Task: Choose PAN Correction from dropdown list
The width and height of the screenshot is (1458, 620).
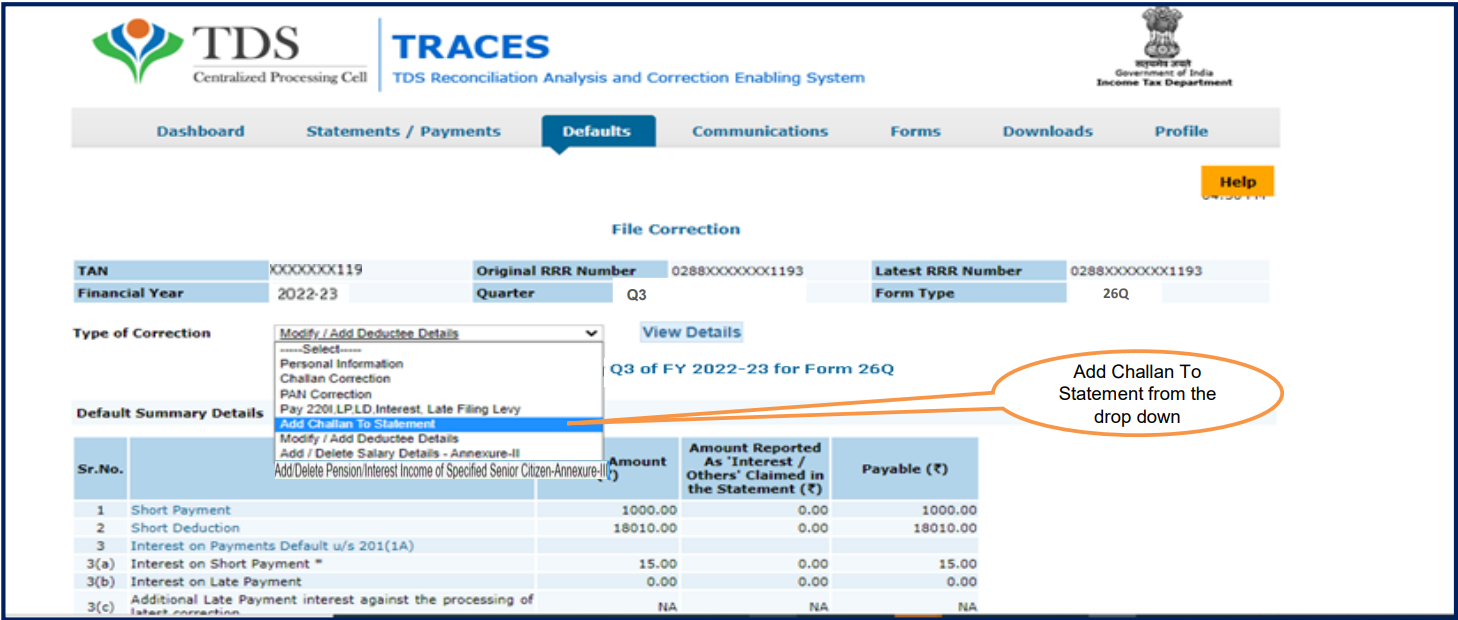Action: click(438, 394)
